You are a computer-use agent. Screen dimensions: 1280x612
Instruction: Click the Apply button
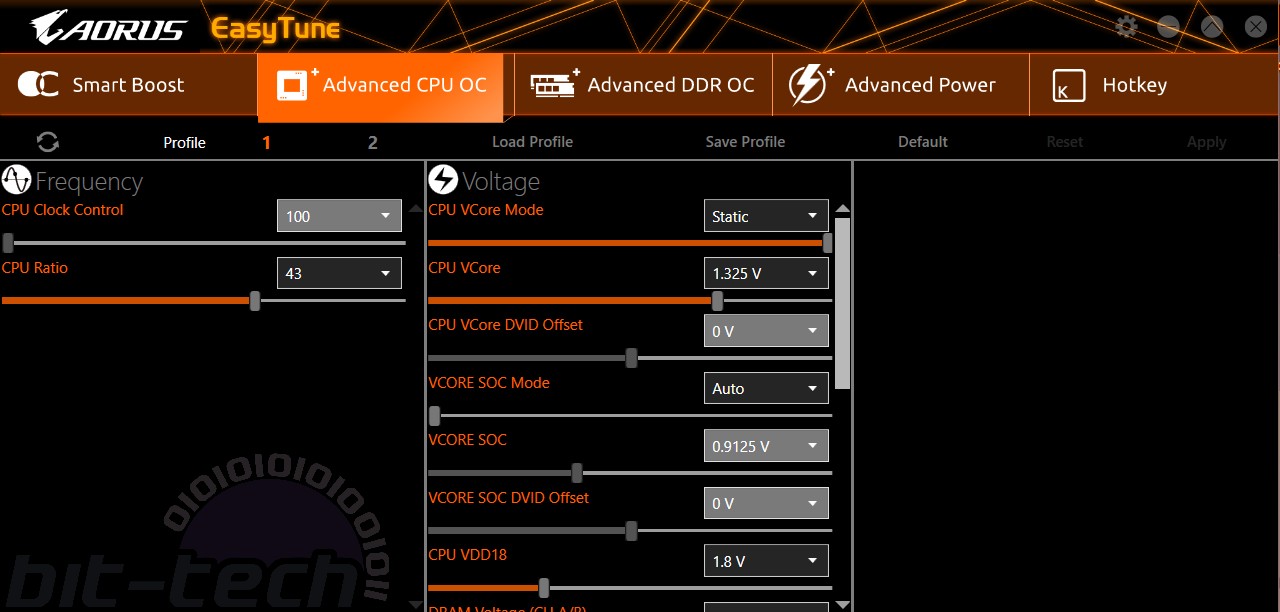[1206, 142]
